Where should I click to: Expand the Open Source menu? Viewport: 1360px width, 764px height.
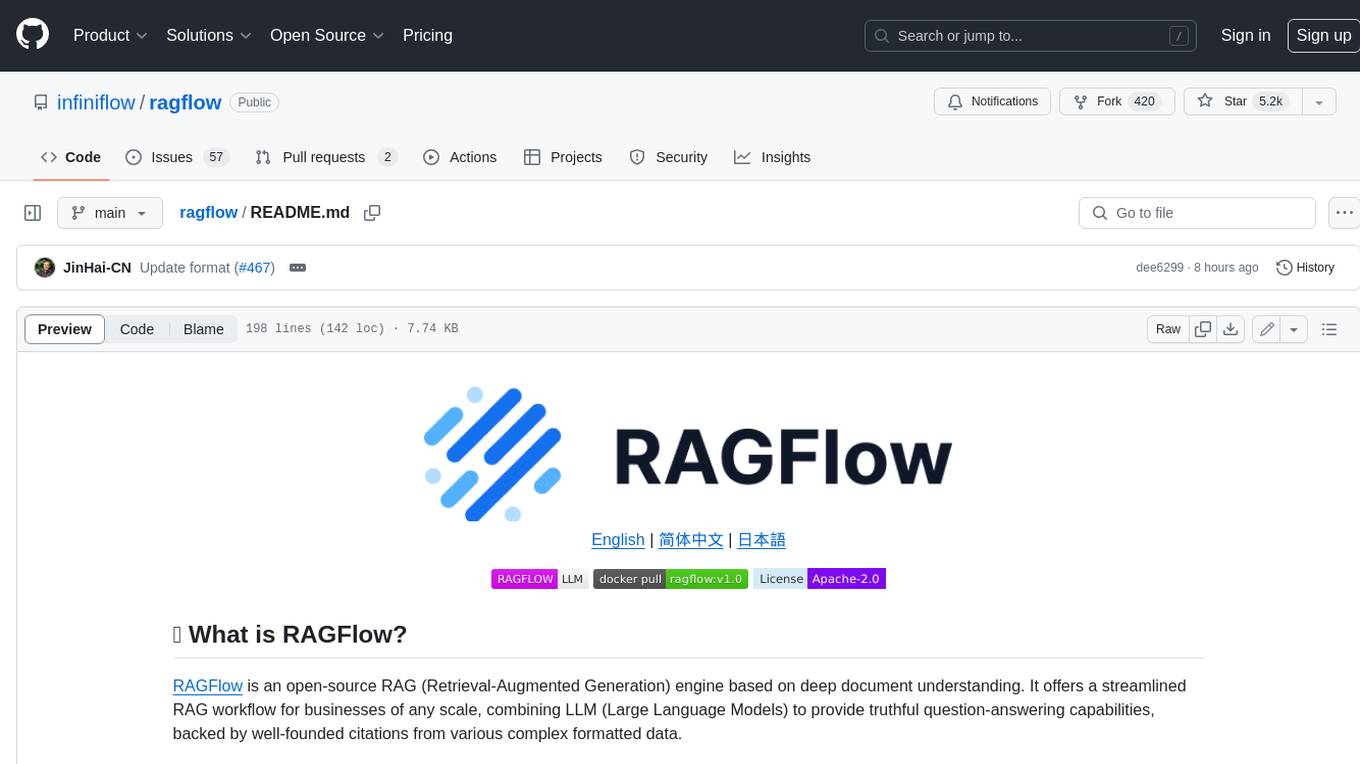coord(327,35)
